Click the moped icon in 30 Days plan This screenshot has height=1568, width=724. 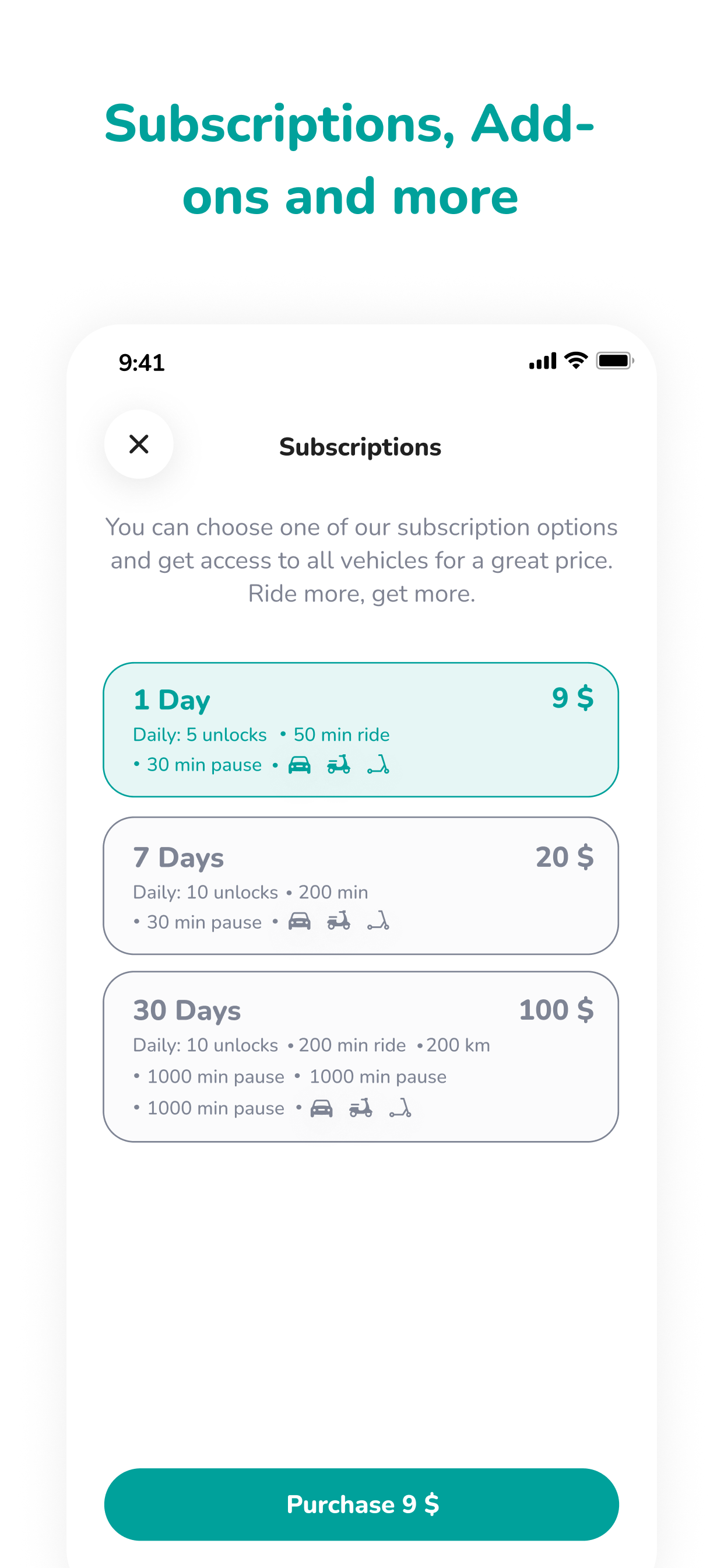361,1108
